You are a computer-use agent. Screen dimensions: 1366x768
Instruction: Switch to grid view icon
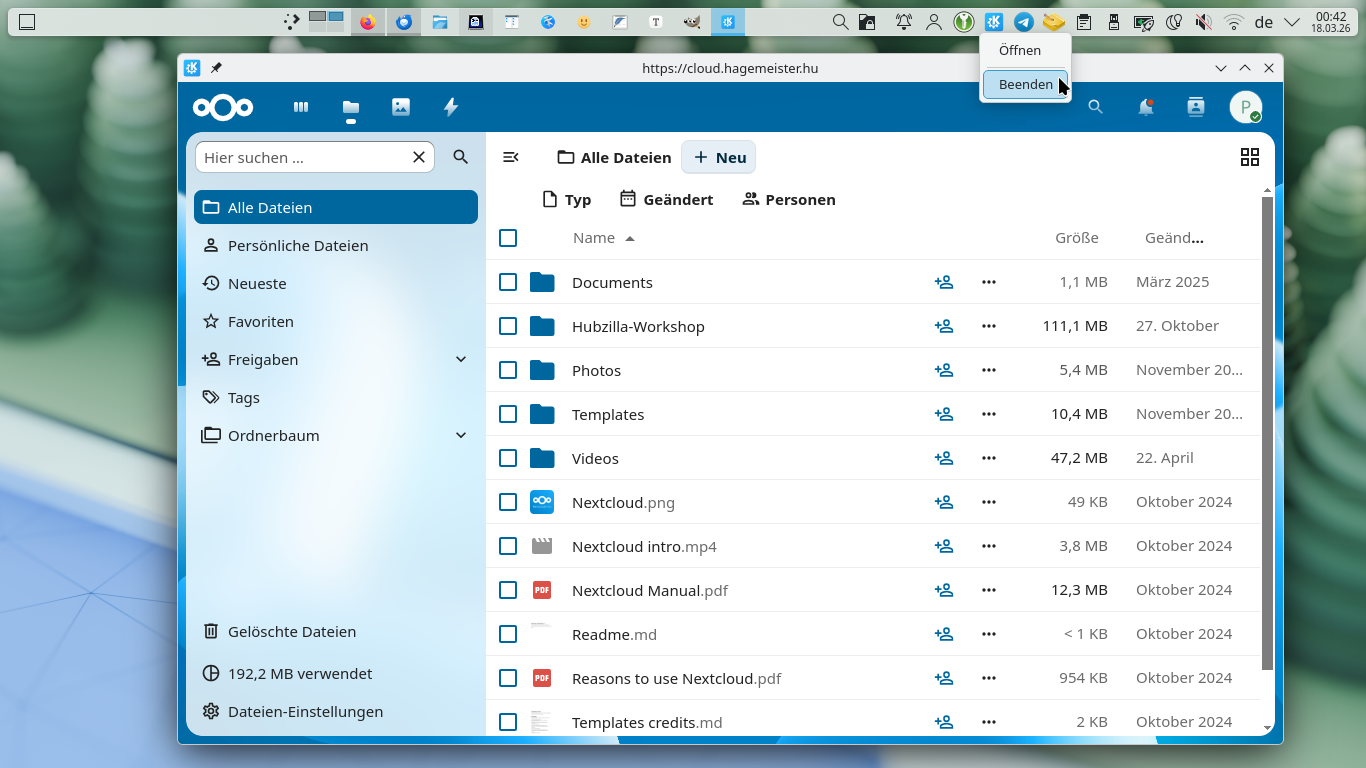coord(1249,157)
